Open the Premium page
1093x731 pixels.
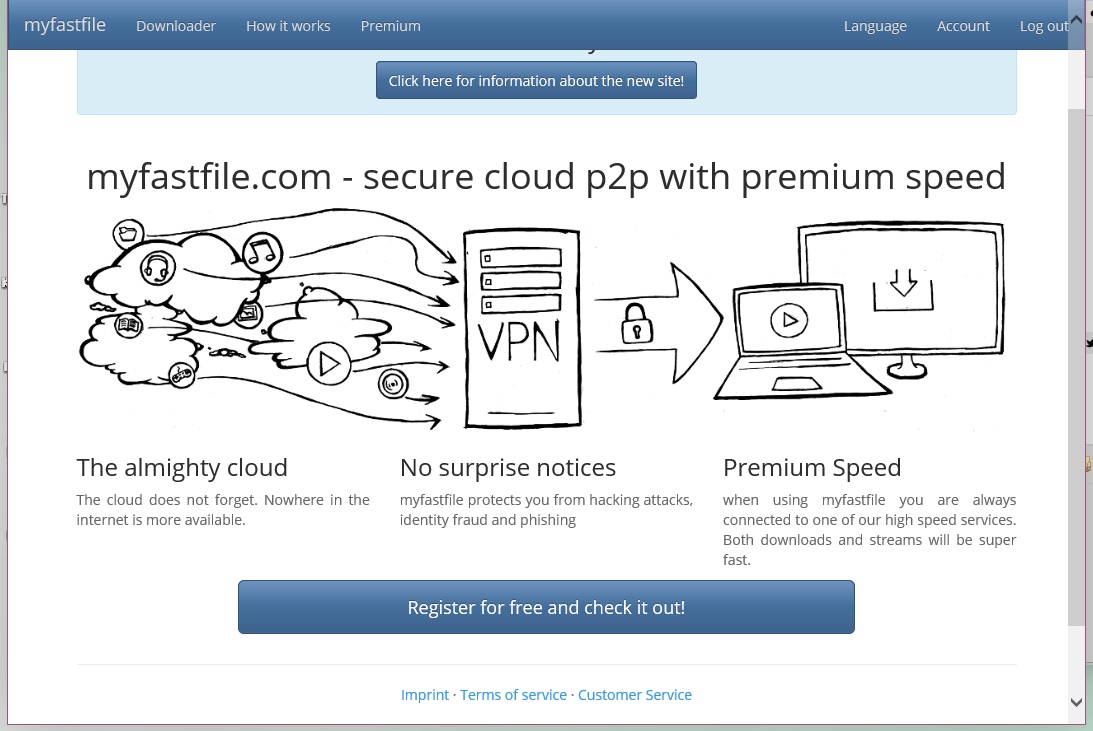pyautogui.click(x=390, y=26)
